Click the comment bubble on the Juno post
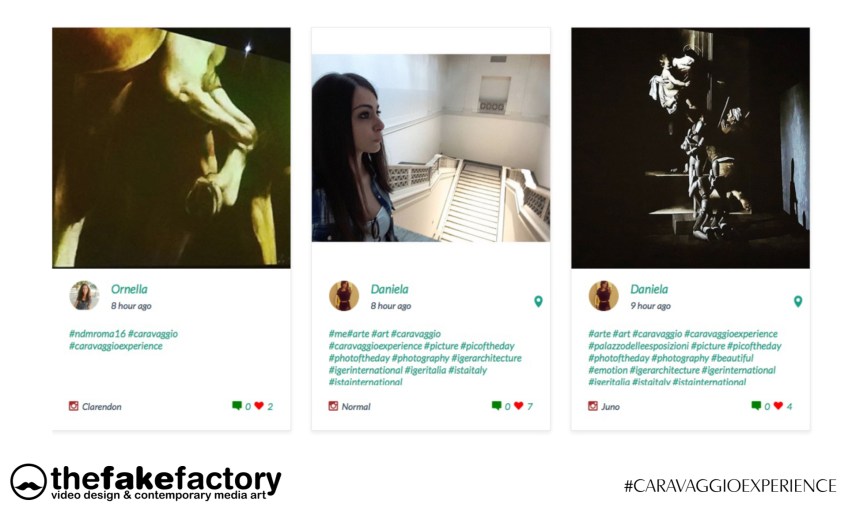848x507 pixels. pos(756,405)
